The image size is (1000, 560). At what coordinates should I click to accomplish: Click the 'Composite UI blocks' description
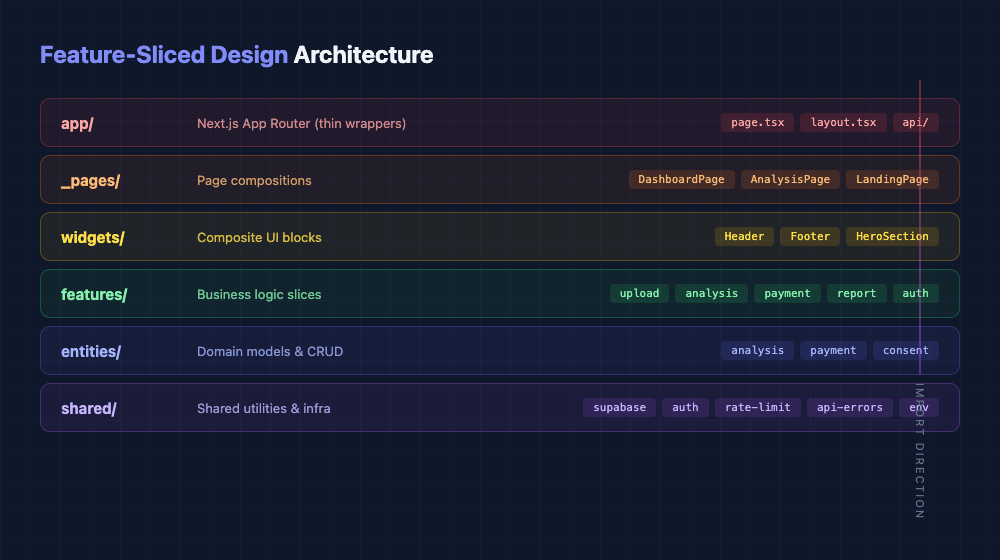coord(259,237)
